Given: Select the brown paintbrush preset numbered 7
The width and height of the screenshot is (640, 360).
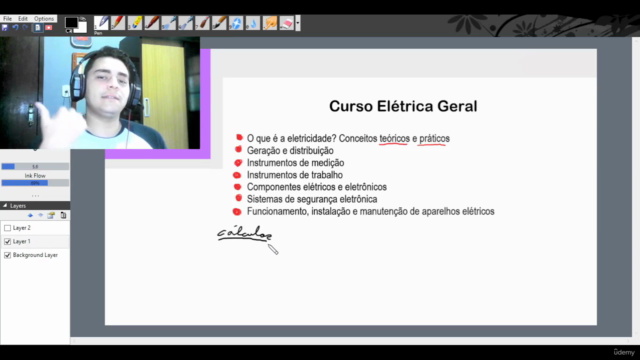Looking at the screenshot, I should pos(202,23).
